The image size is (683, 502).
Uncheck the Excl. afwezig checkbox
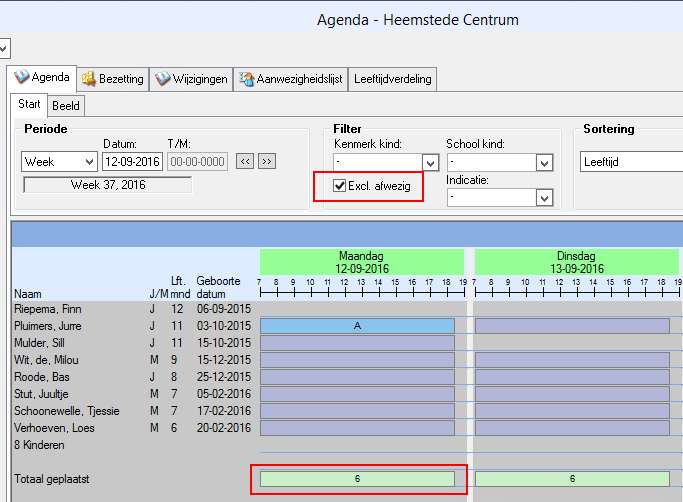pos(341,185)
